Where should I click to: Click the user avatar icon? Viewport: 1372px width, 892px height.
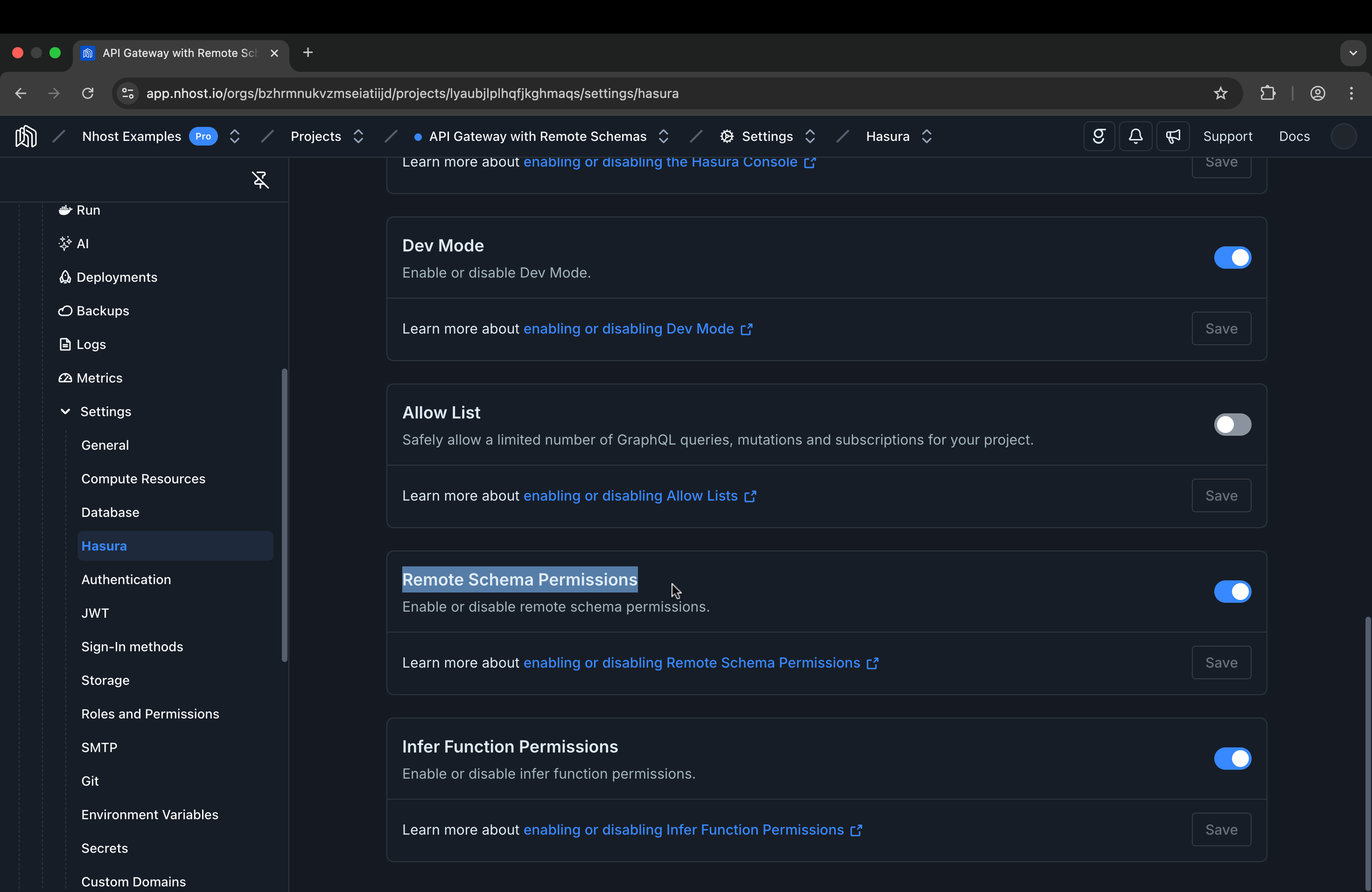(x=1343, y=137)
